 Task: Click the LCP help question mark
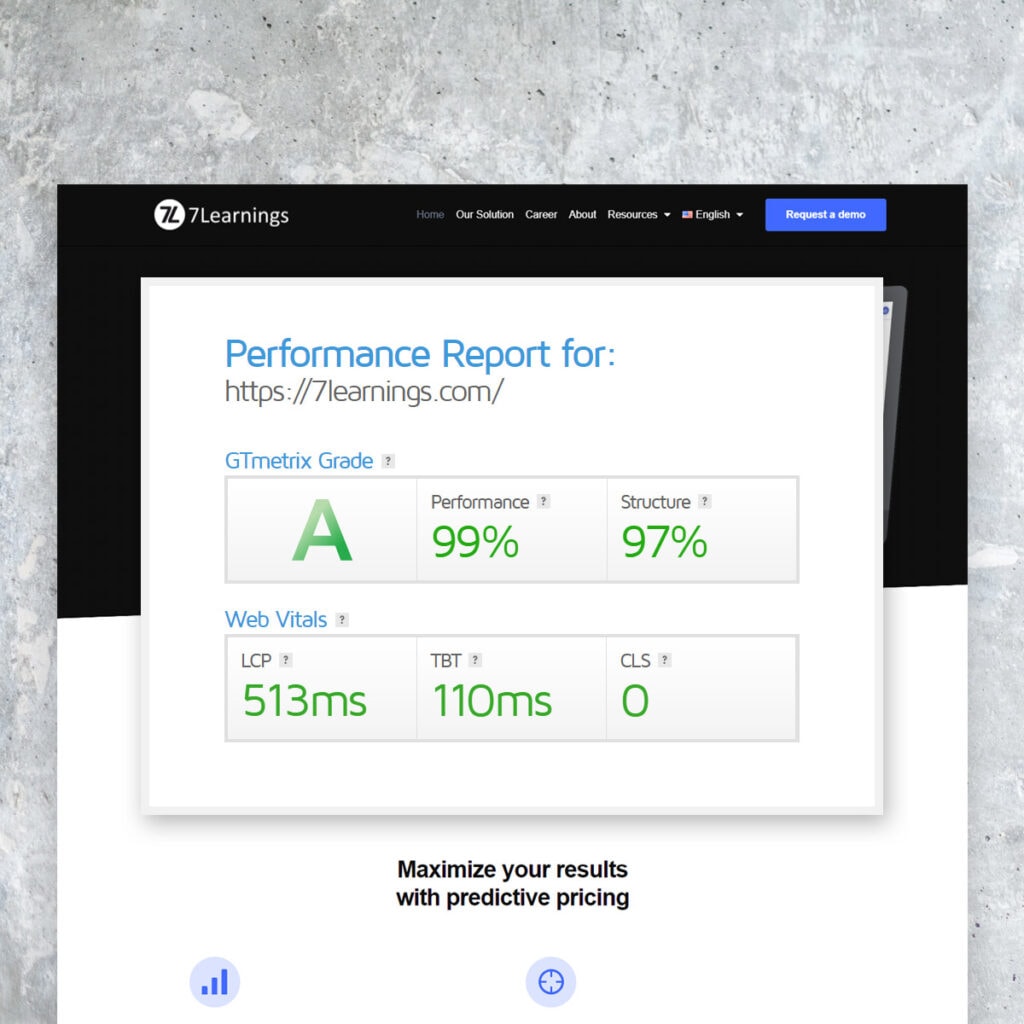(x=285, y=660)
